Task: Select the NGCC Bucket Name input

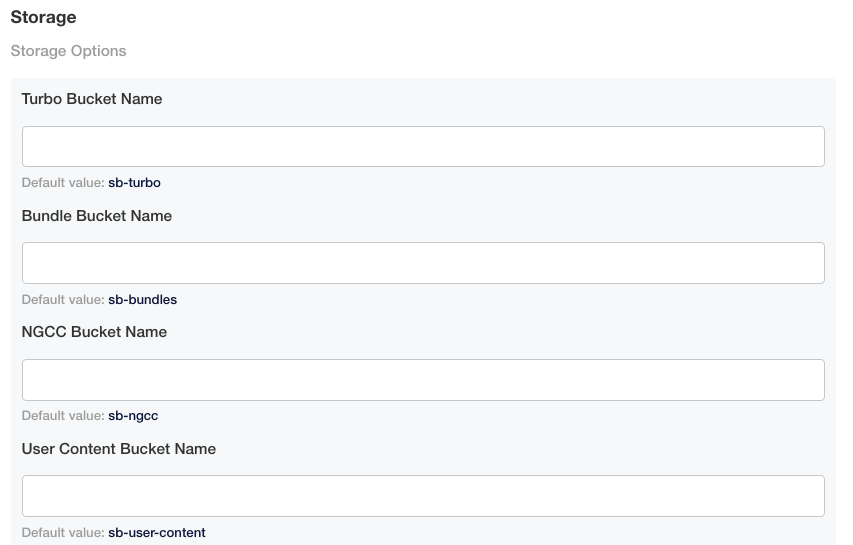Action: (x=423, y=380)
